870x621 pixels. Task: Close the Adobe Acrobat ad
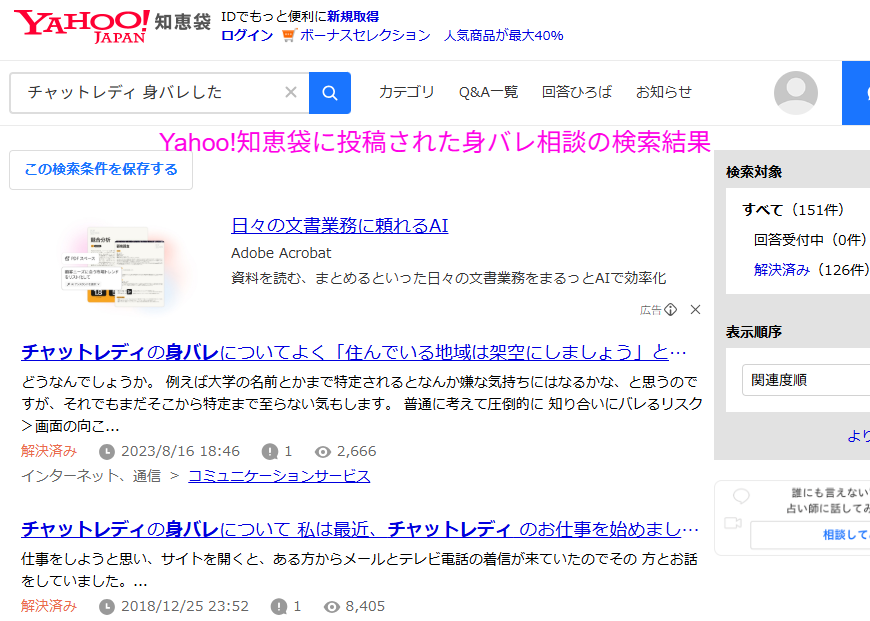point(695,310)
